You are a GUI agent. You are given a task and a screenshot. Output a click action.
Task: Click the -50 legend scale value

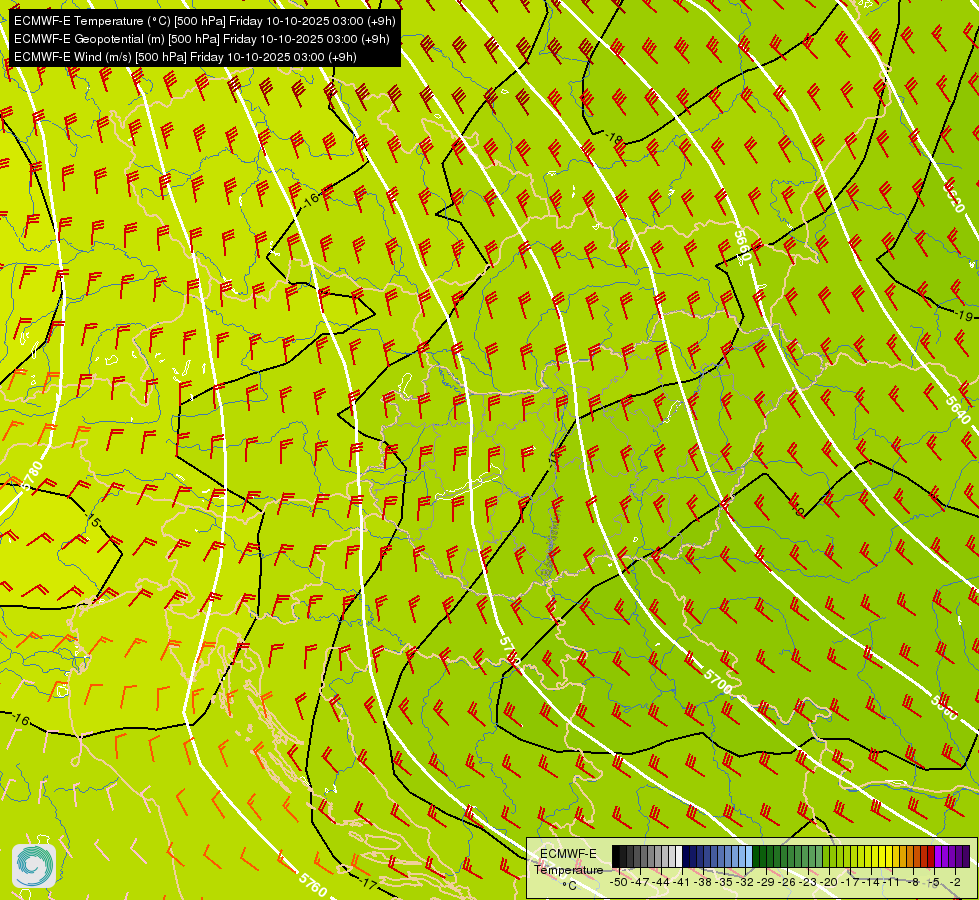pos(619,882)
